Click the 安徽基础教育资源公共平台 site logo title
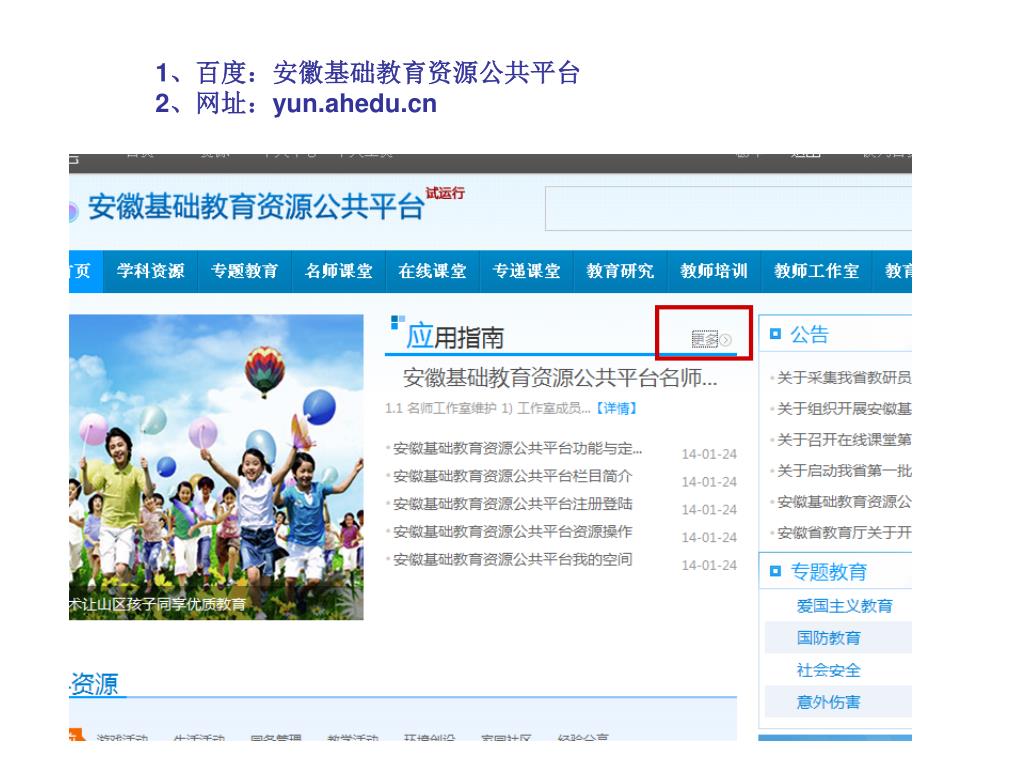 coord(256,206)
